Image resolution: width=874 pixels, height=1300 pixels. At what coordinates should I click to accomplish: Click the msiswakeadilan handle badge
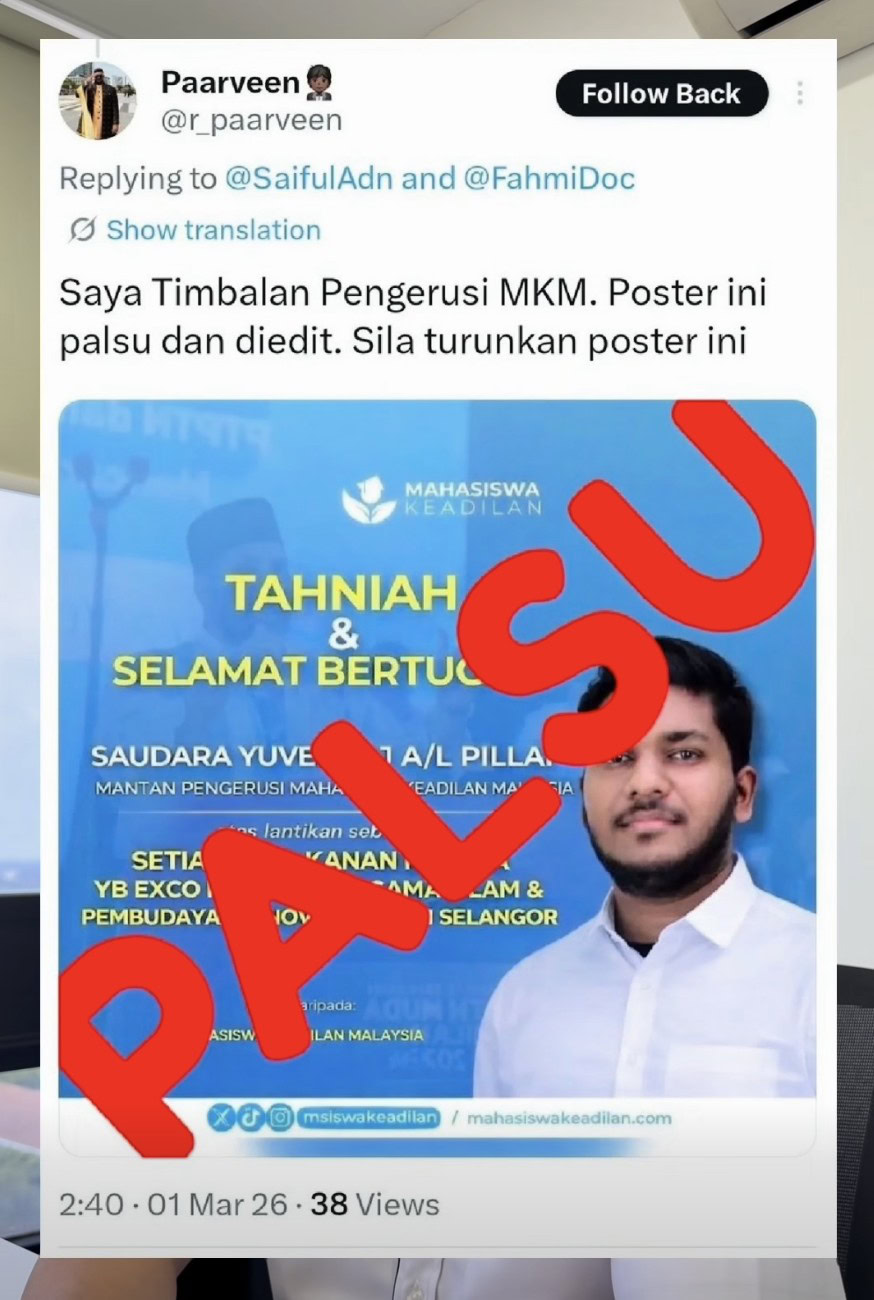(x=368, y=1118)
